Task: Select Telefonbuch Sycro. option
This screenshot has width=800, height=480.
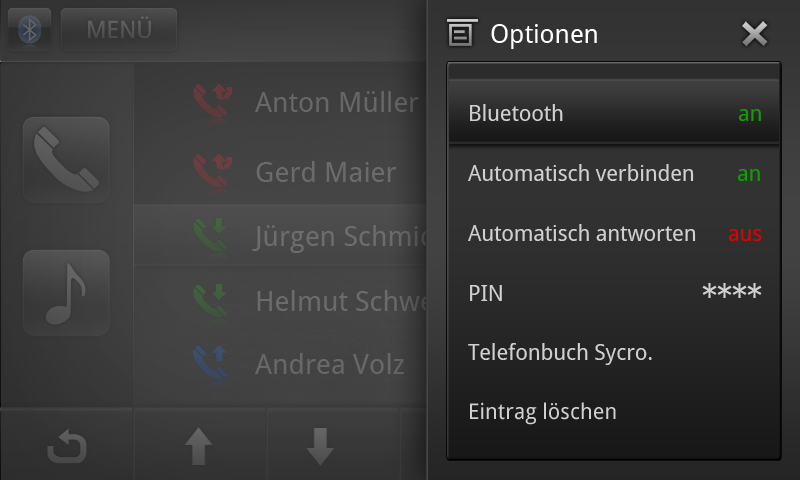Action: click(614, 352)
